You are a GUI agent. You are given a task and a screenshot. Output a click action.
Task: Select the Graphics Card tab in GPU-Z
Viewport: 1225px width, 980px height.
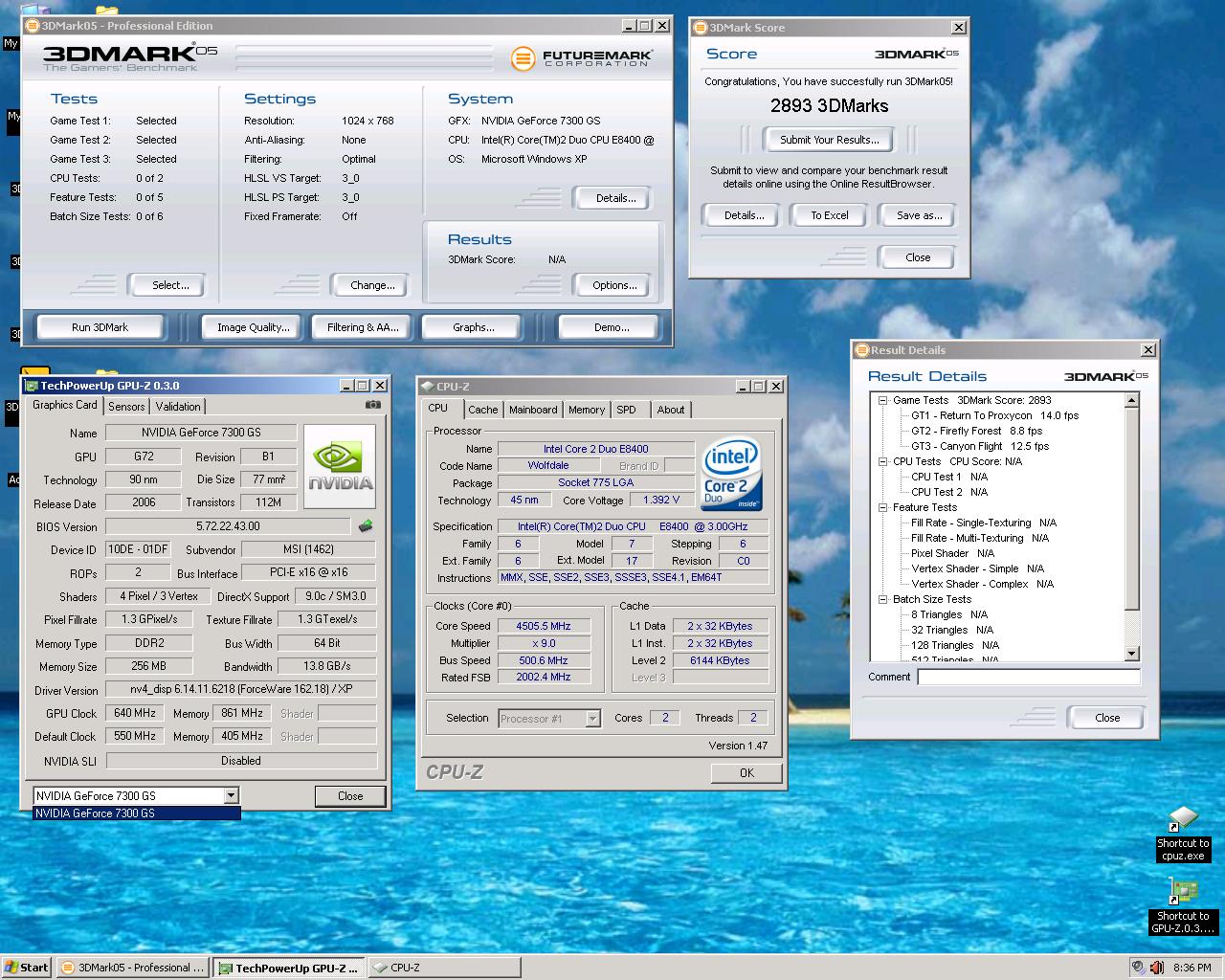[x=64, y=406]
